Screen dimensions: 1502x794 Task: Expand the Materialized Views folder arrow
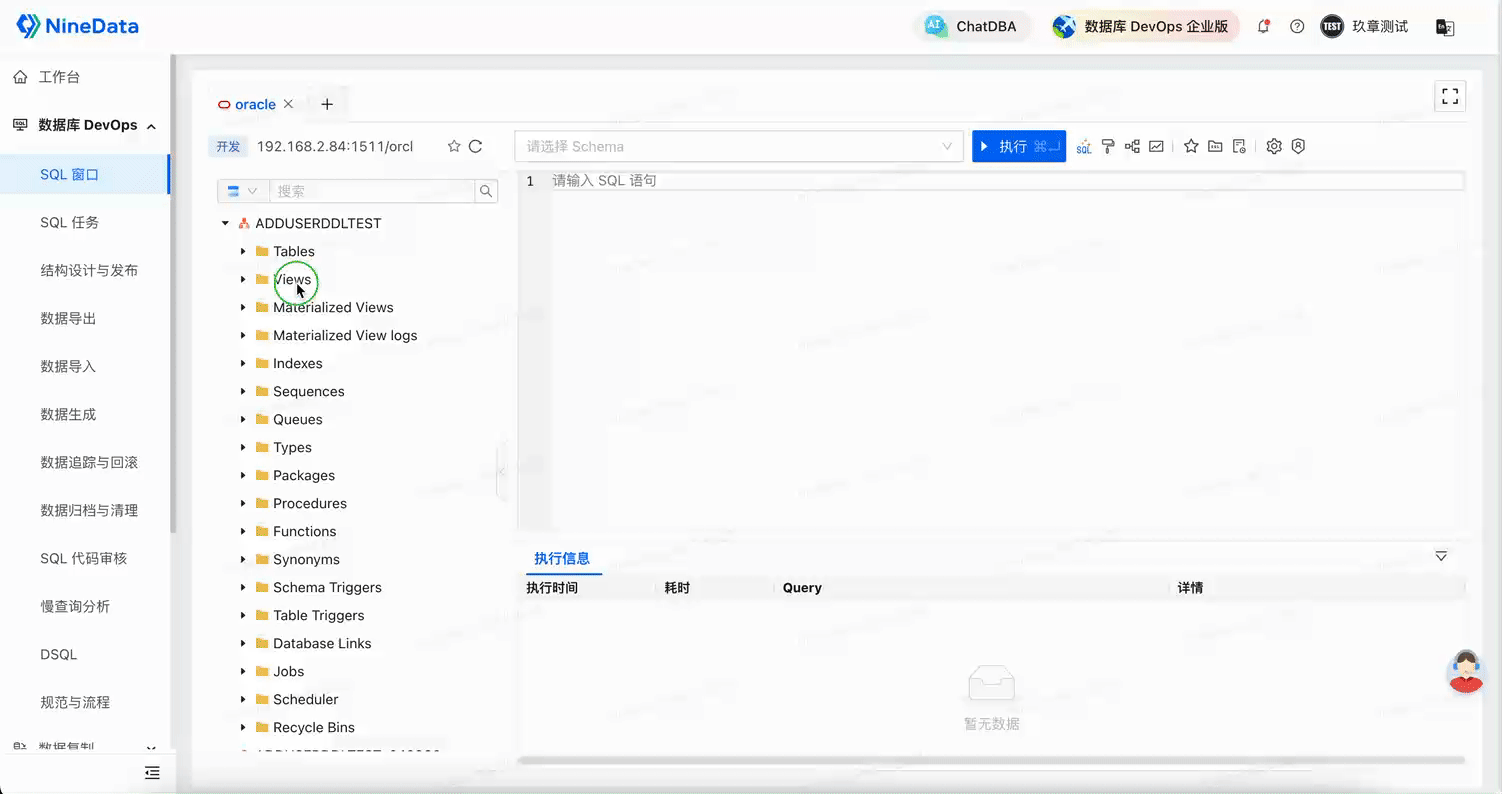pos(243,308)
